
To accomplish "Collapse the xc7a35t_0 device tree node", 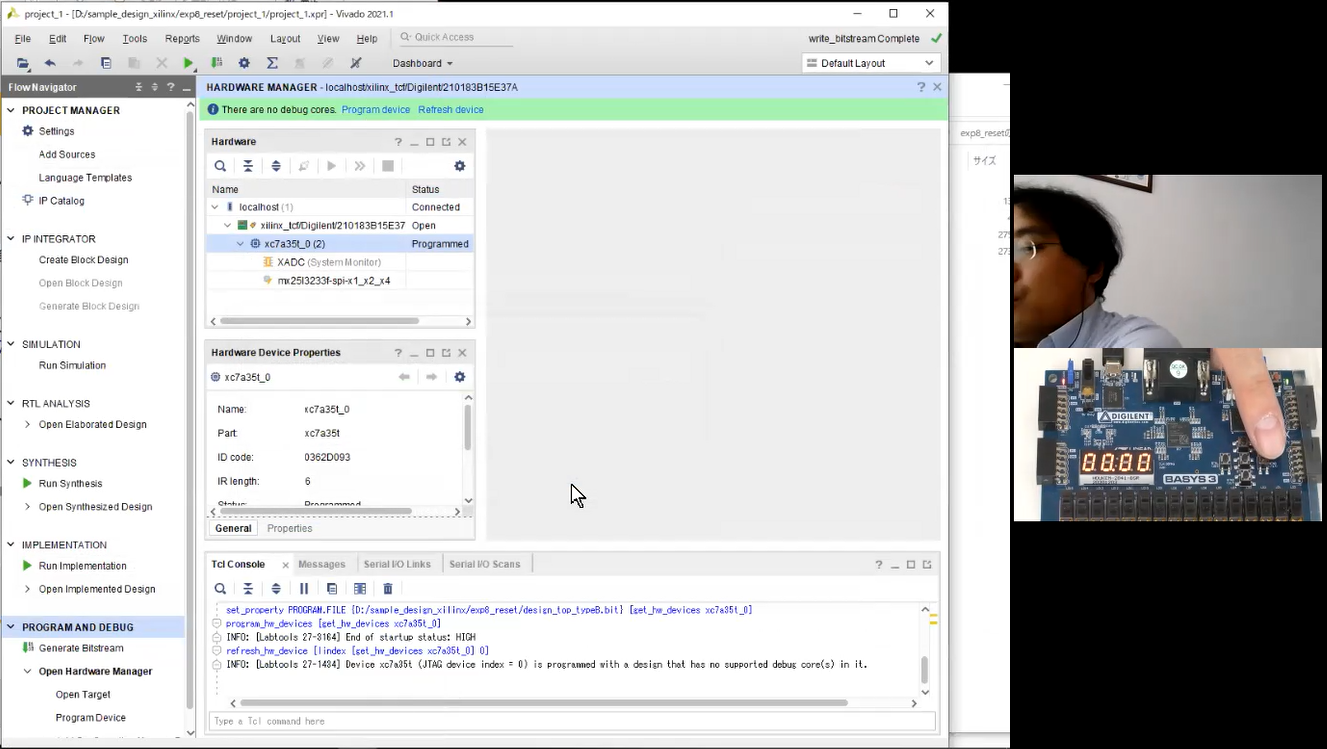I will (240, 244).
